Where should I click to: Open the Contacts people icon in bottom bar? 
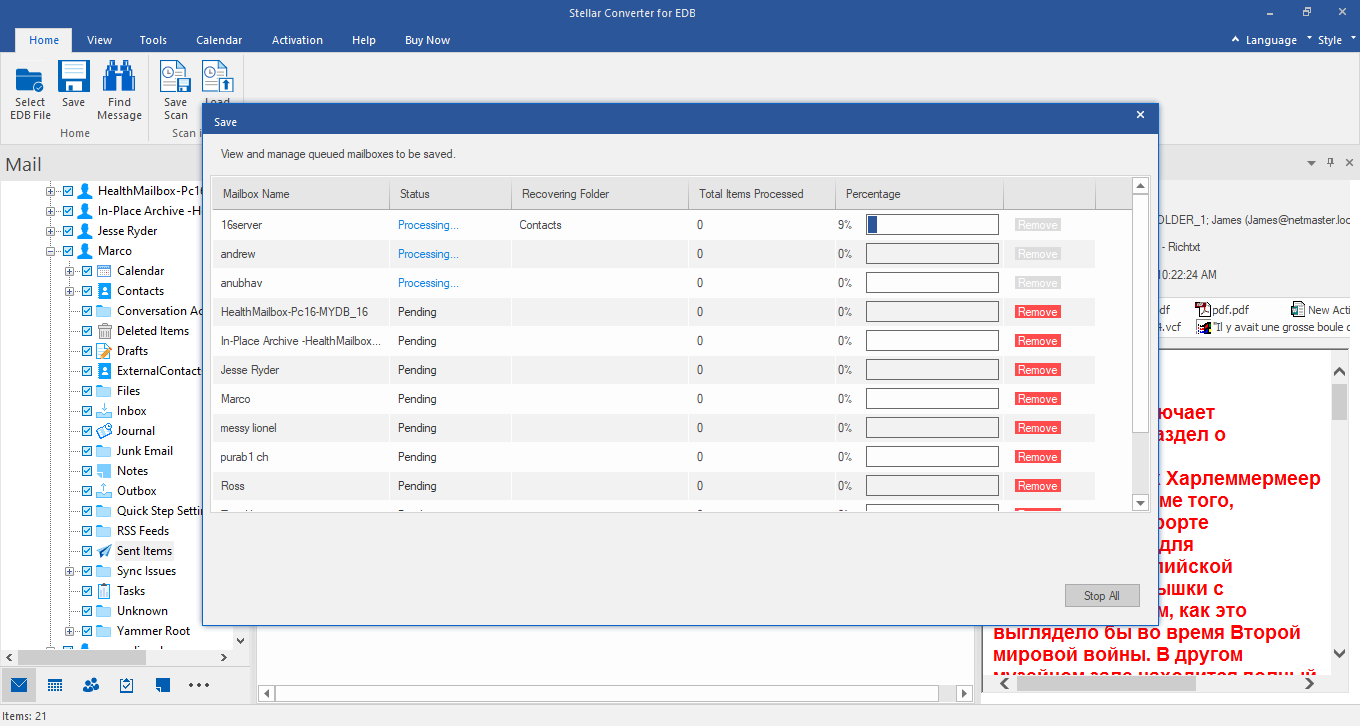91,685
